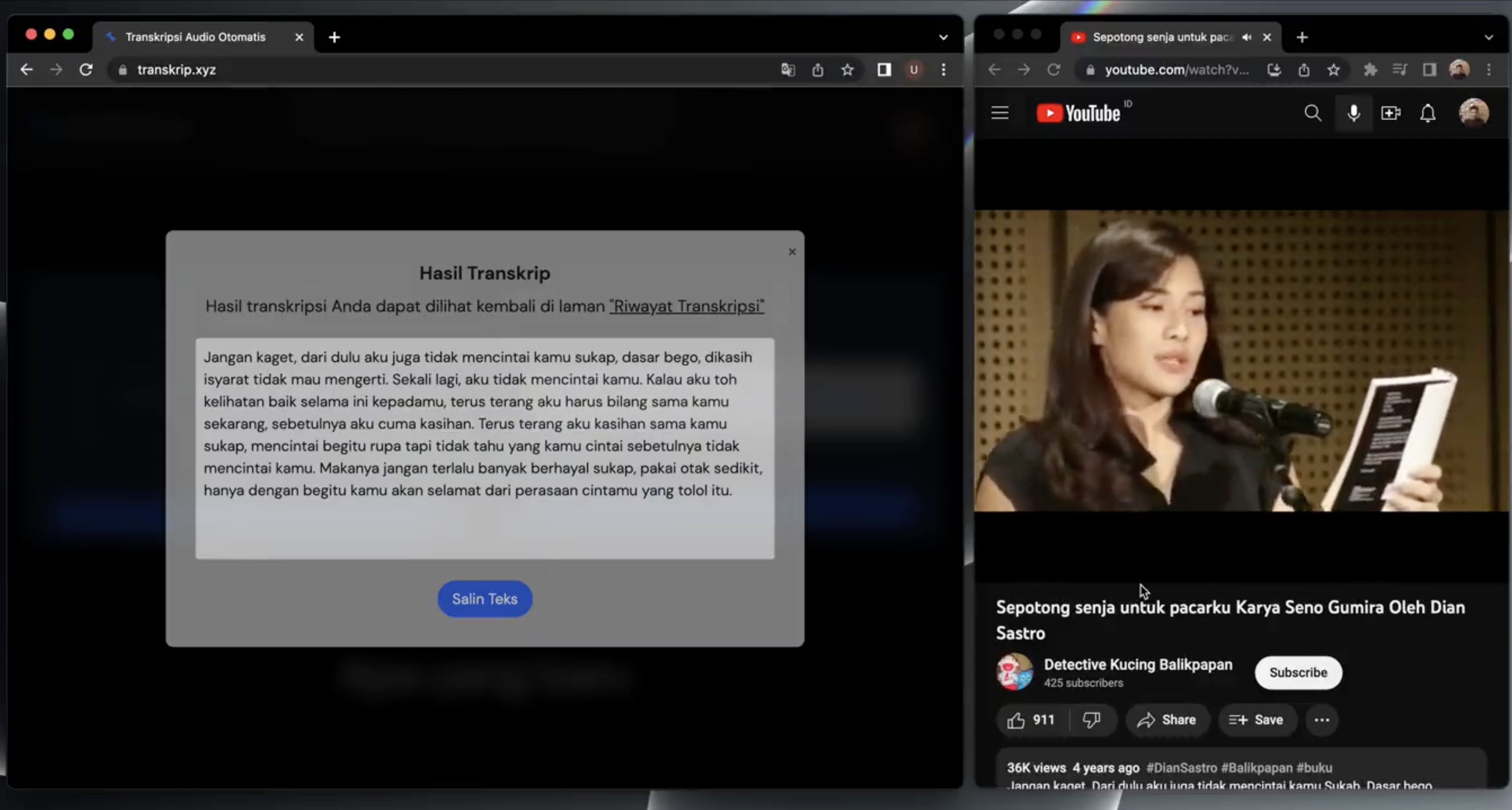Go back in YouTube window
1512x810 pixels.
(994, 70)
